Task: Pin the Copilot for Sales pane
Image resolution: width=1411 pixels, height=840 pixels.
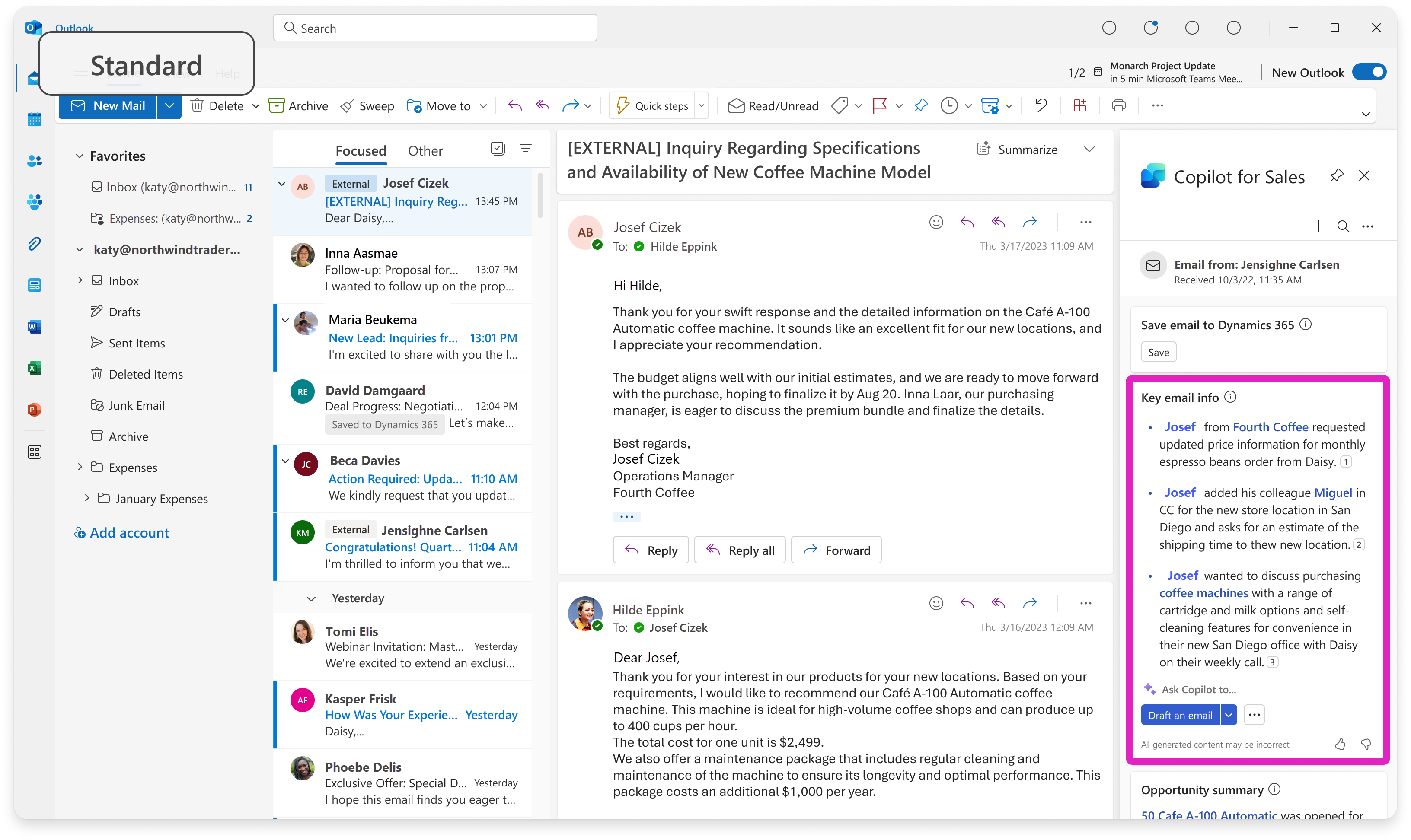Action: click(1337, 175)
